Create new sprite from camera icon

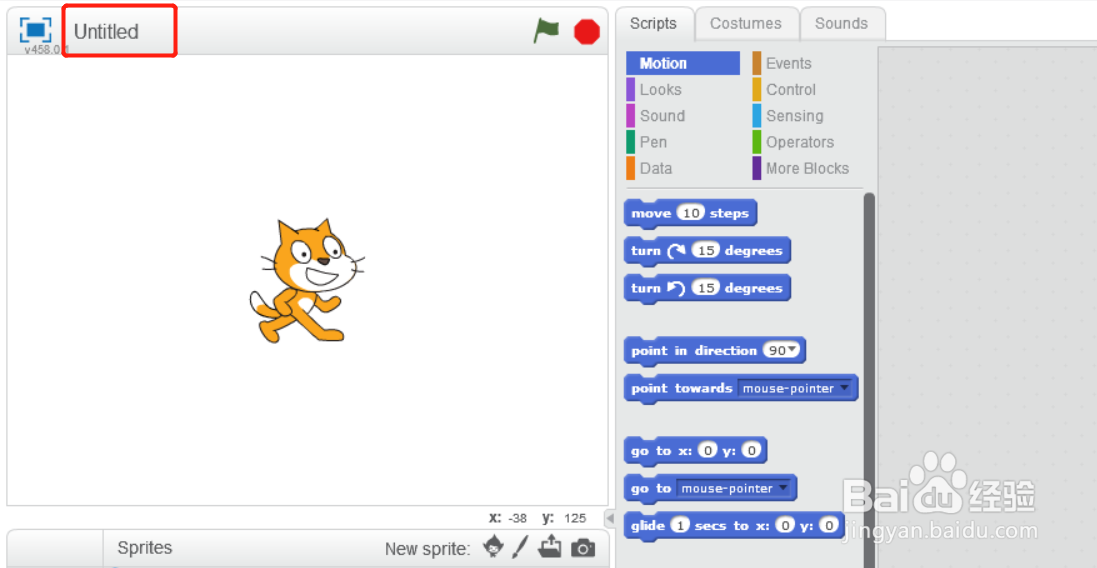click(x=583, y=548)
